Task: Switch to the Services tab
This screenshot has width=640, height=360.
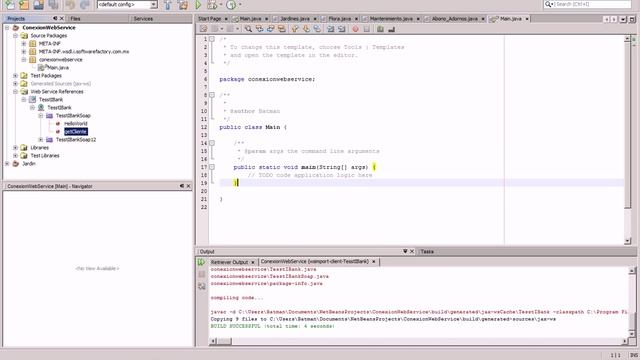Action: [143, 19]
